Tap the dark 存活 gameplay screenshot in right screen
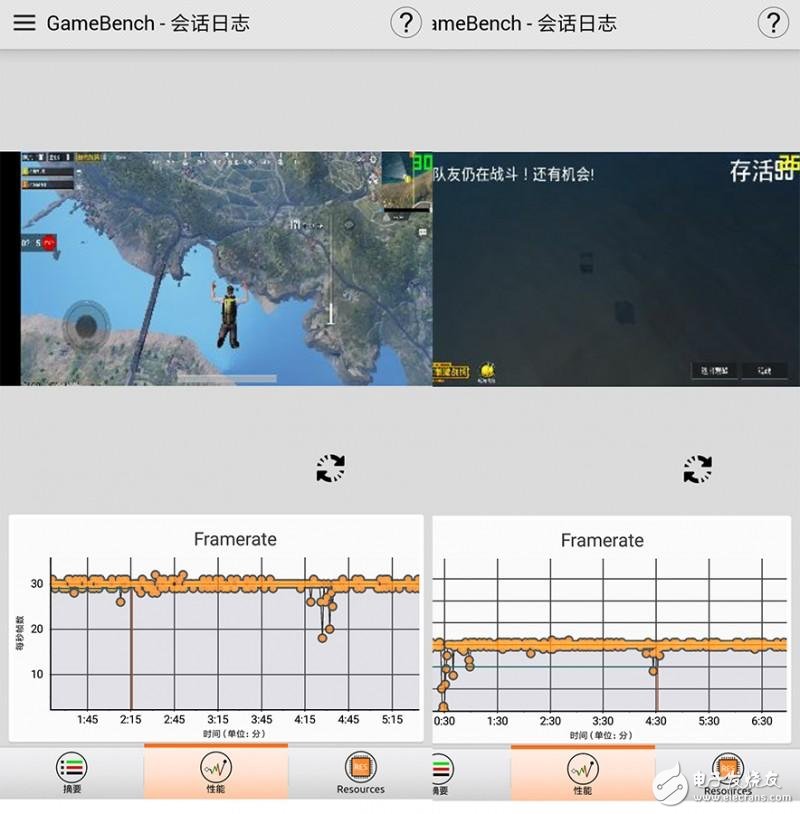Viewport: 800px width, 814px height. tap(616, 269)
